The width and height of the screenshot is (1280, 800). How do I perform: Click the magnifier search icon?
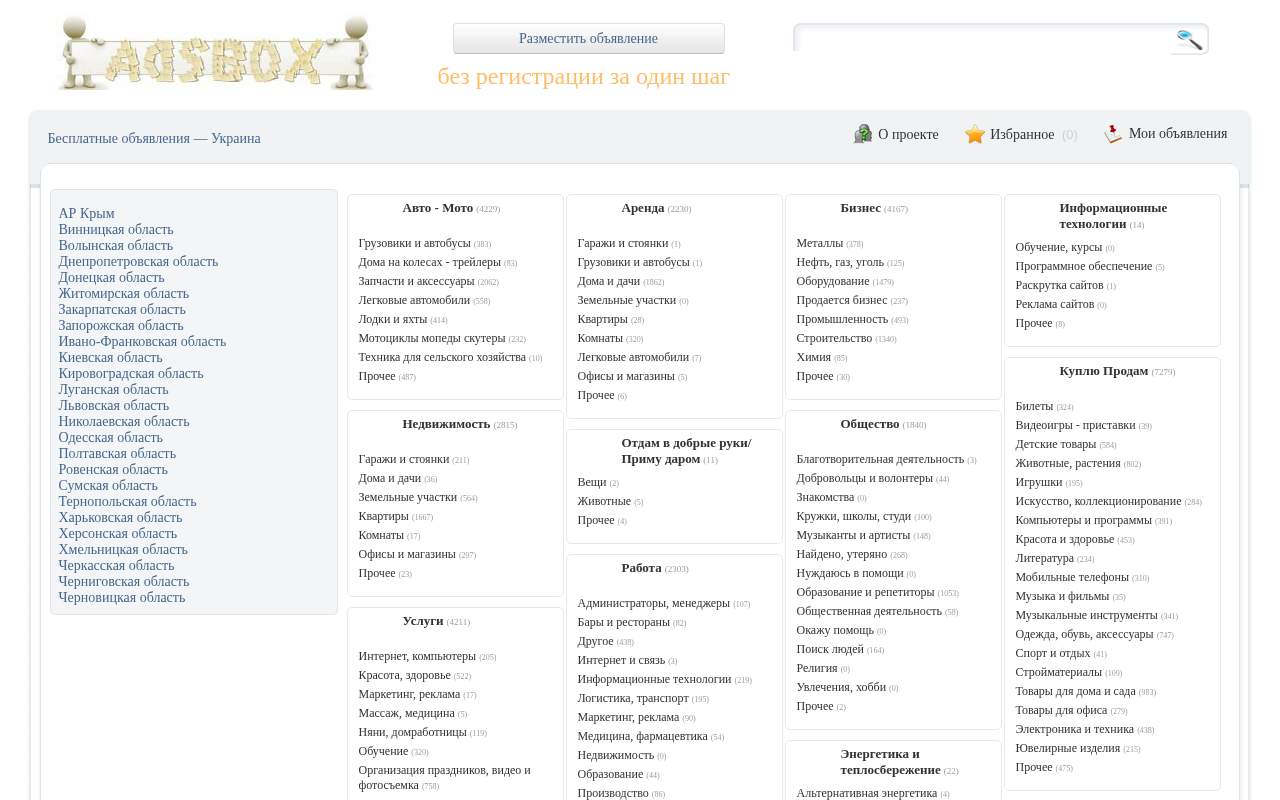[1189, 39]
